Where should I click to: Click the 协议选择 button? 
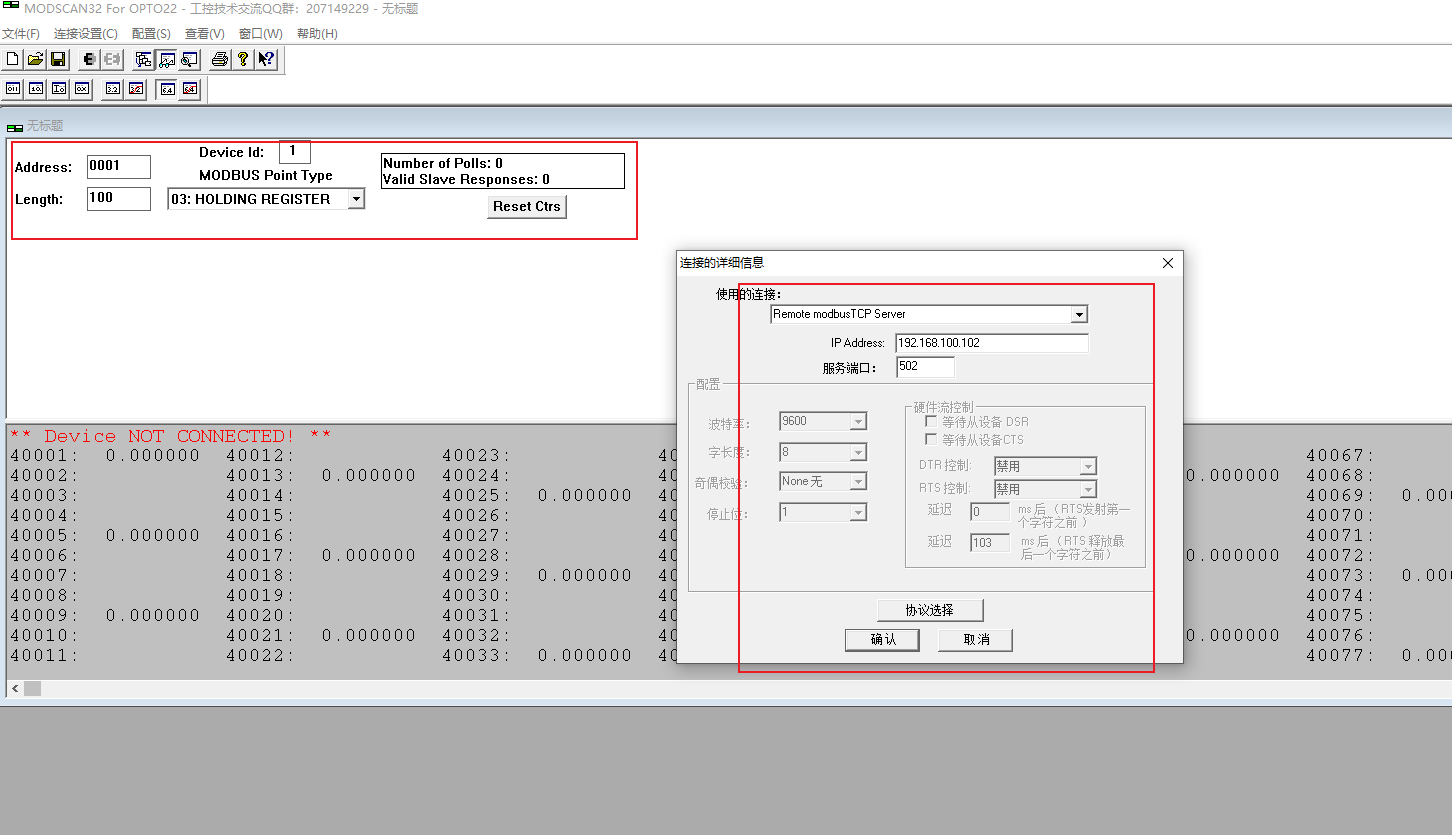coord(930,610)
